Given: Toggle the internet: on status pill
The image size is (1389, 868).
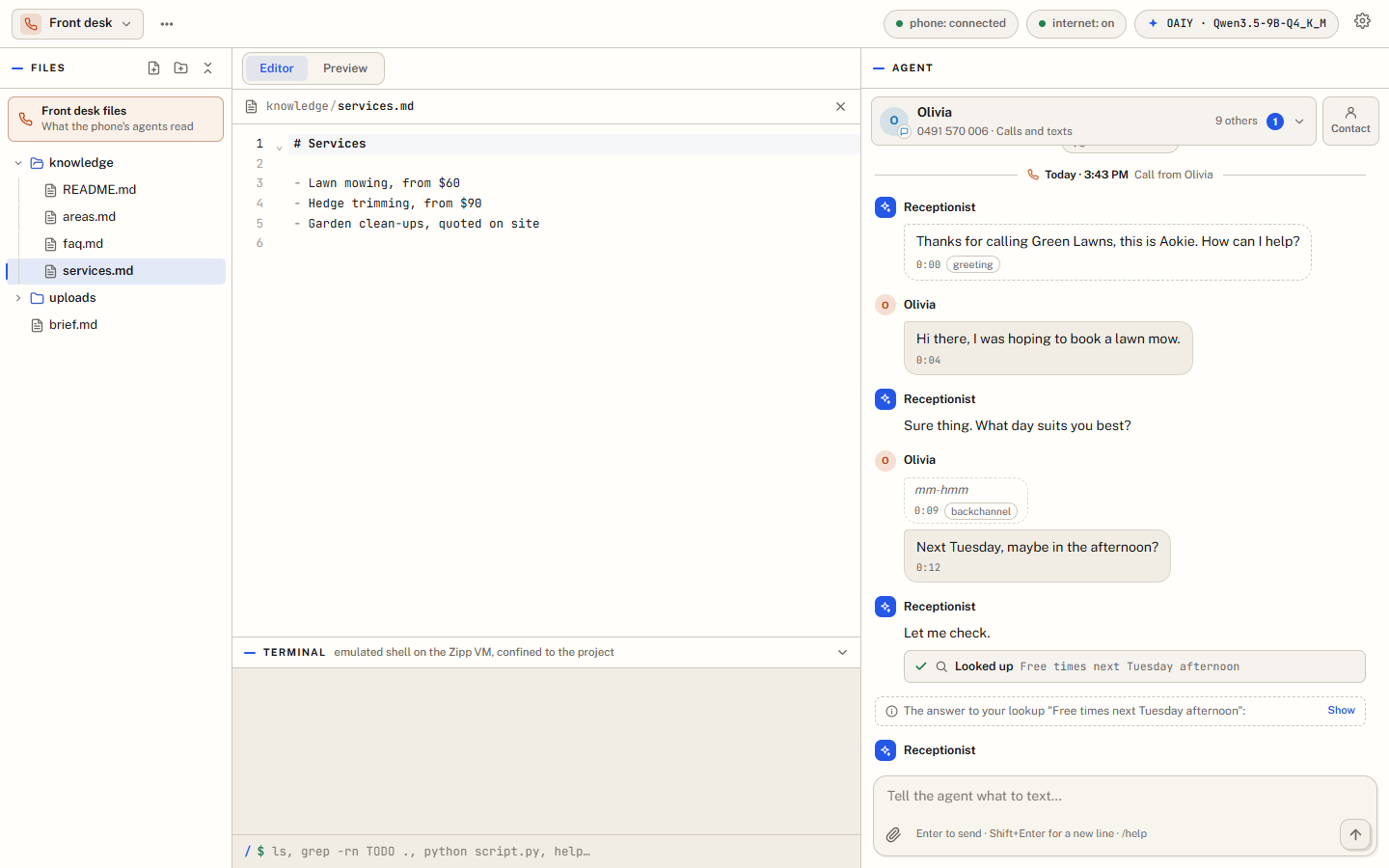Looking at the screenshot, I should click(x=1076, y=23).
